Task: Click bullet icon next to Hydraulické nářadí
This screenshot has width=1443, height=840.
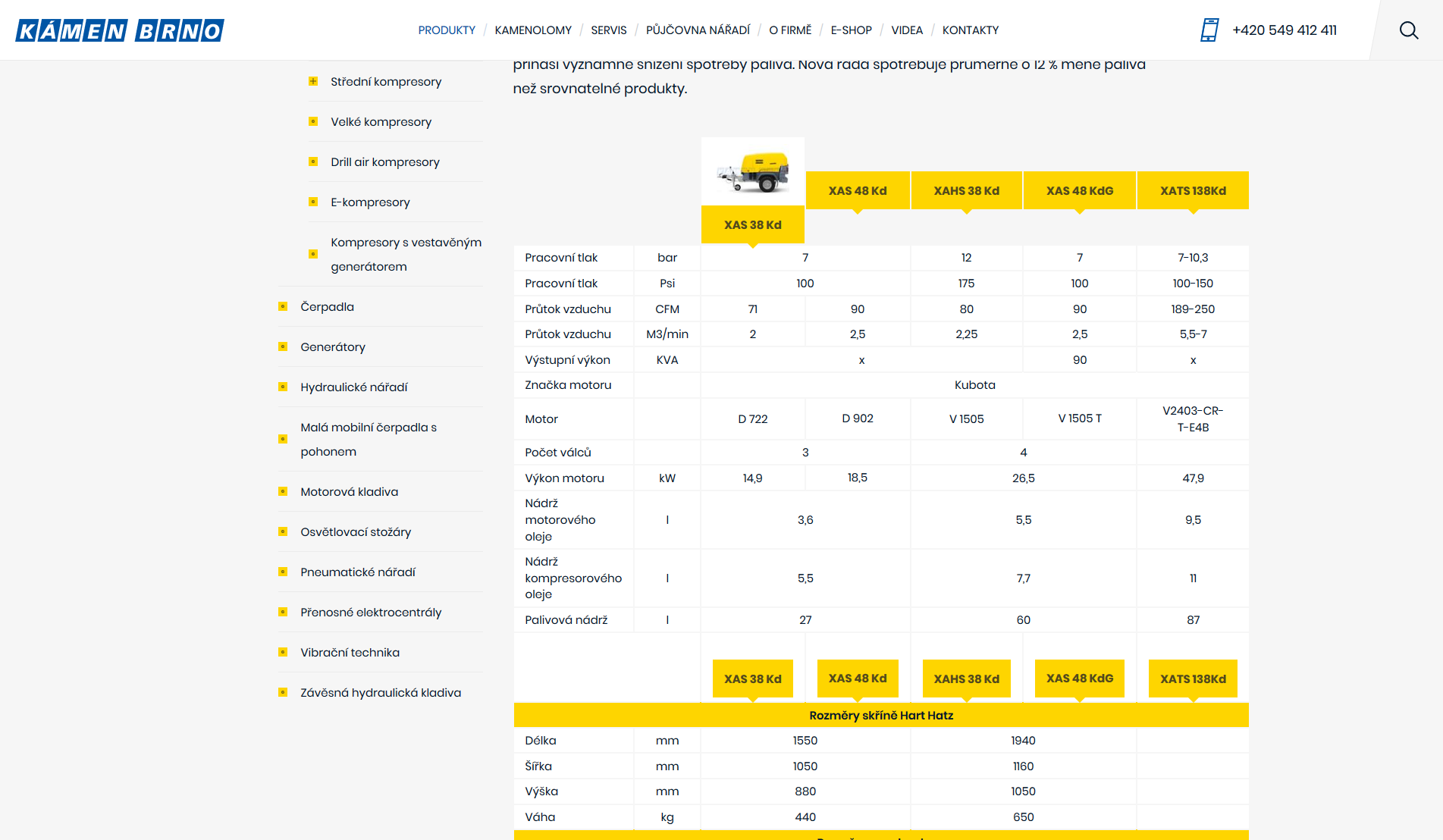Action: (283, 387)
